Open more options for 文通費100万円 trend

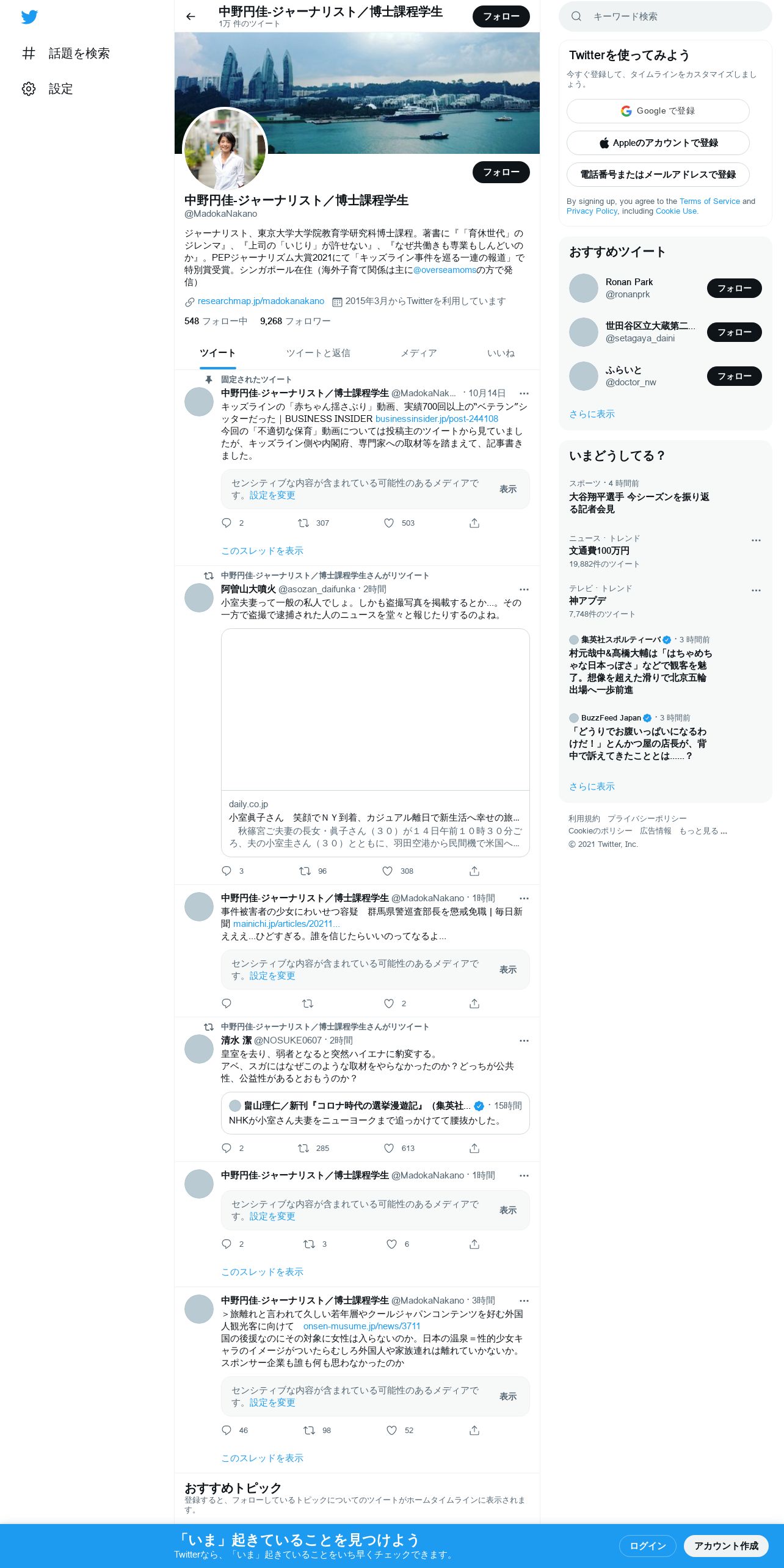[756, 540]
